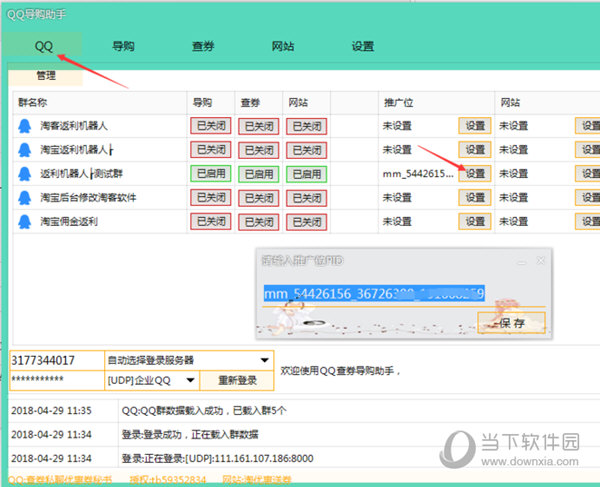The height and width of the screenshot is (487, 600).
Task: Click the 保存 button in PID dialog
Action: pyautogui.click(x=512, y=323)
